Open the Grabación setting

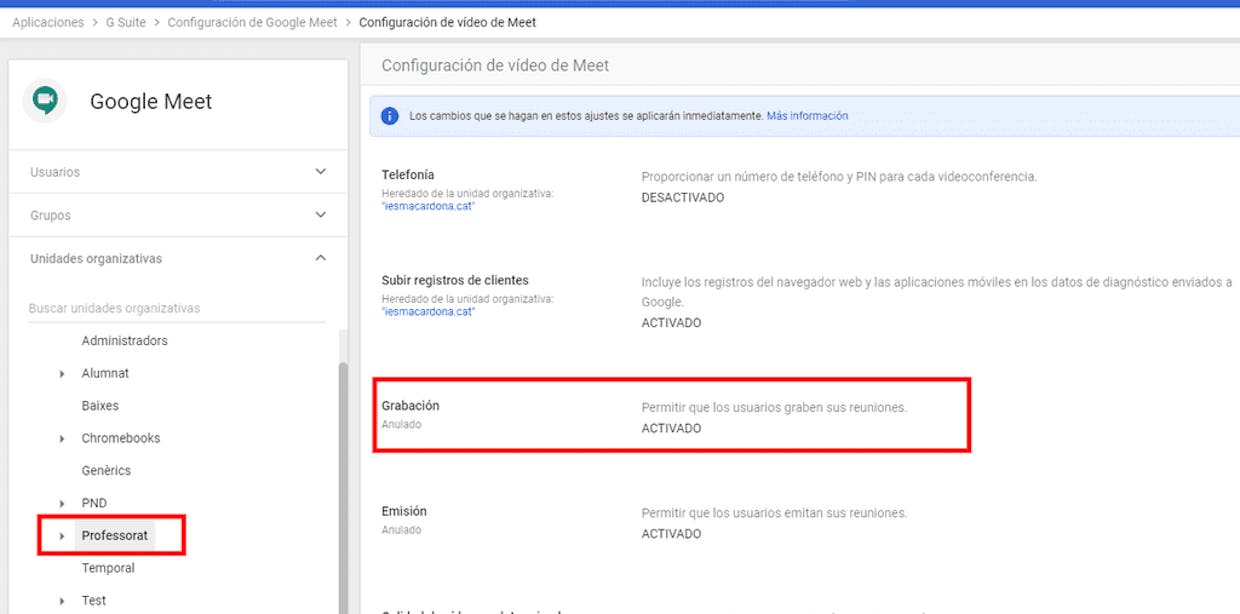click(x=410, y=406)
